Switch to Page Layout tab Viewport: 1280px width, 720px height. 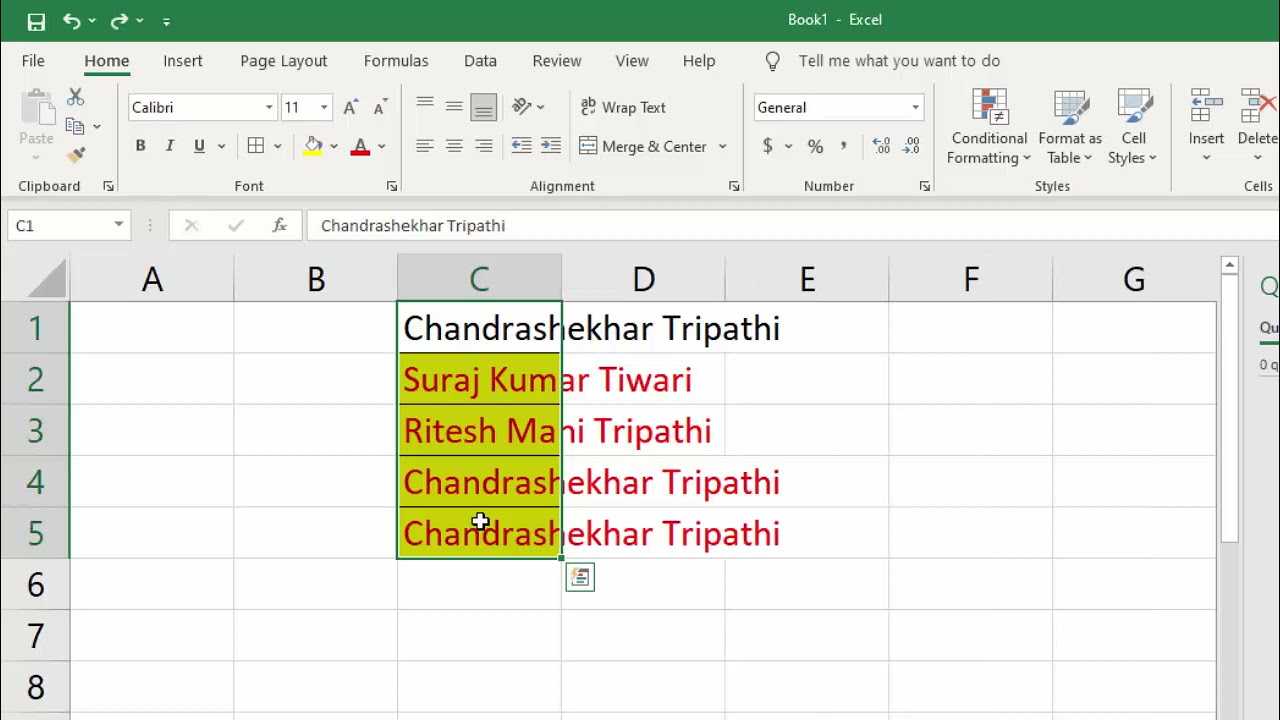point(284,61)
